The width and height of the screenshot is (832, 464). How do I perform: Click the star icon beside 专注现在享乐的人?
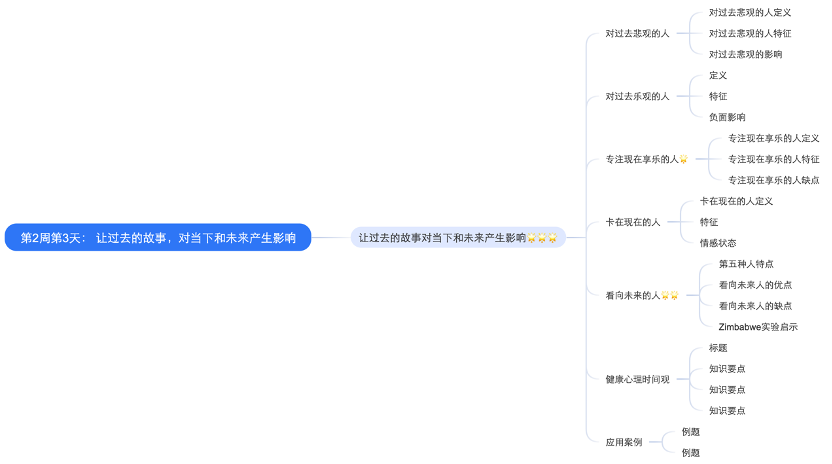pyautogui.click(x=684, y=160)
